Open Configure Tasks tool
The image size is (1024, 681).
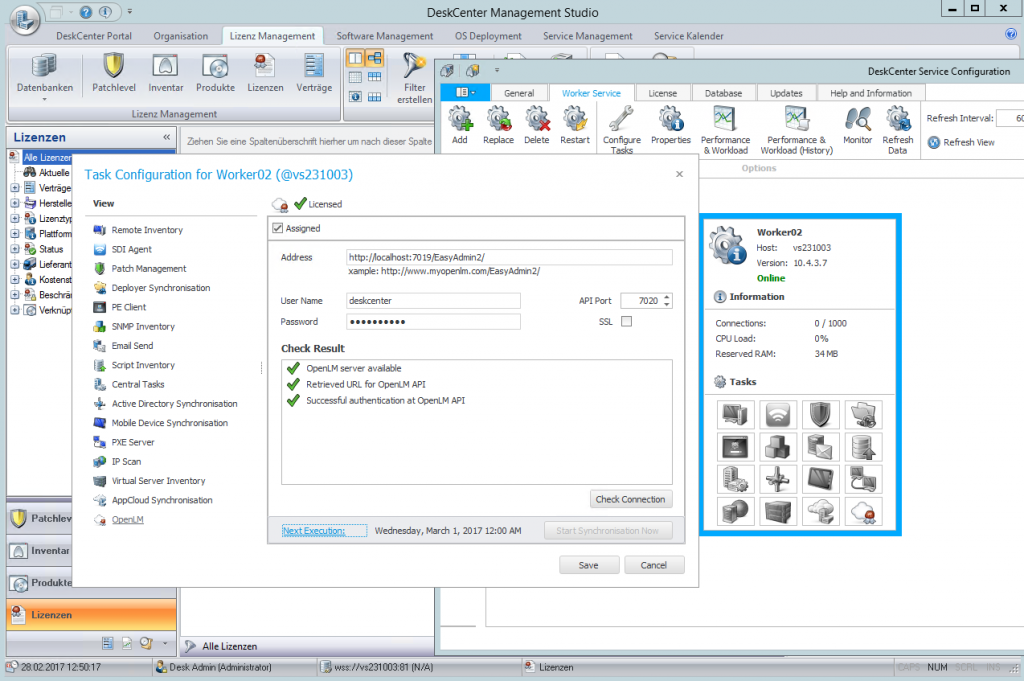point(622,120)
